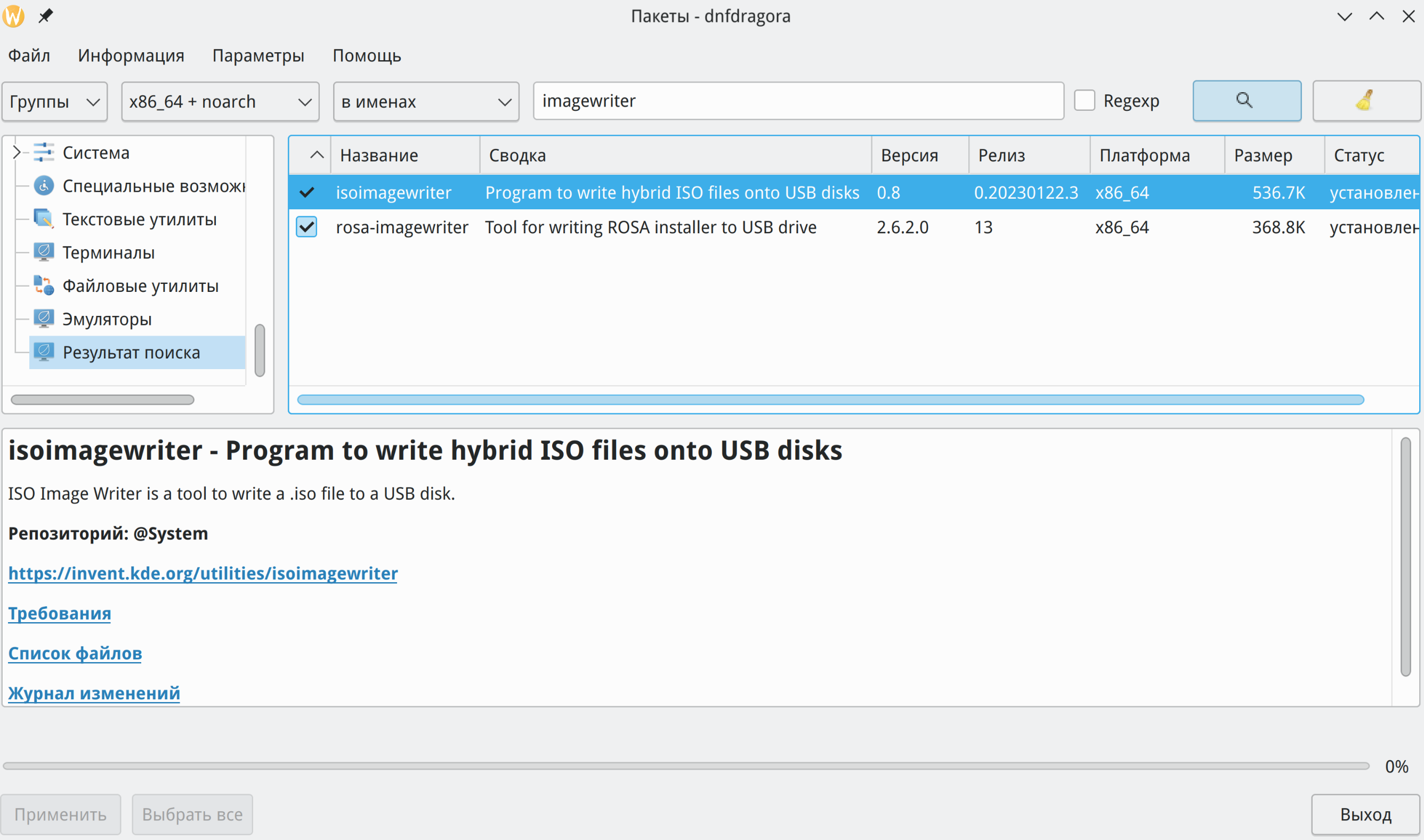Screen dimensions: 1424x840
Task: Click the package list horizontal scrollbar
Action: point(830,400)
